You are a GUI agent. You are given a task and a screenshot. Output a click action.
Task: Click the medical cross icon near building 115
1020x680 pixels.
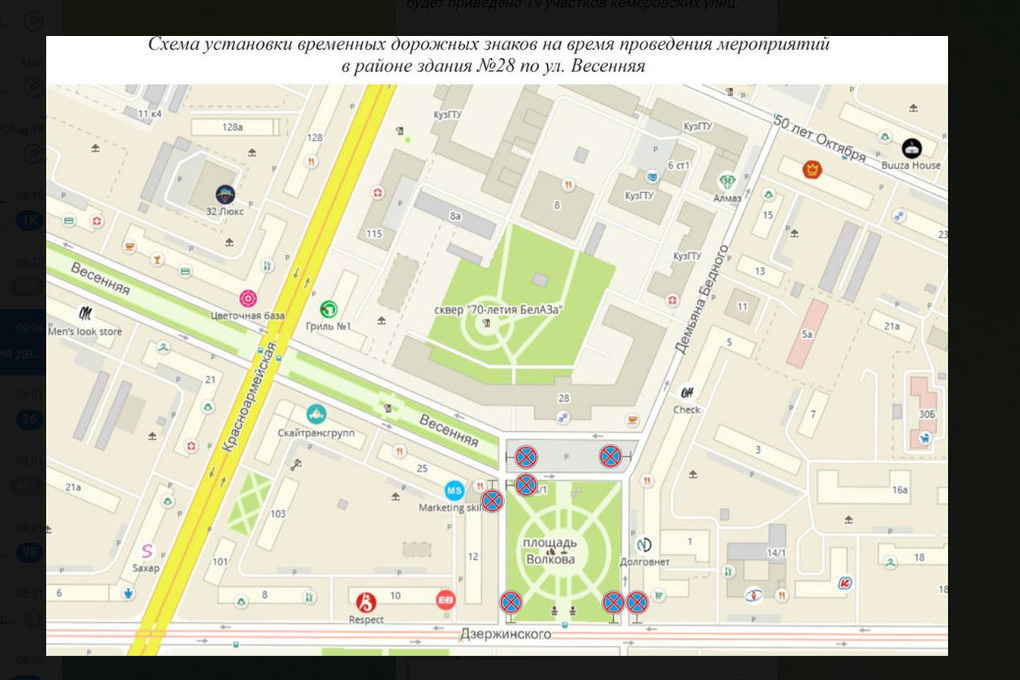click(377, 193)
